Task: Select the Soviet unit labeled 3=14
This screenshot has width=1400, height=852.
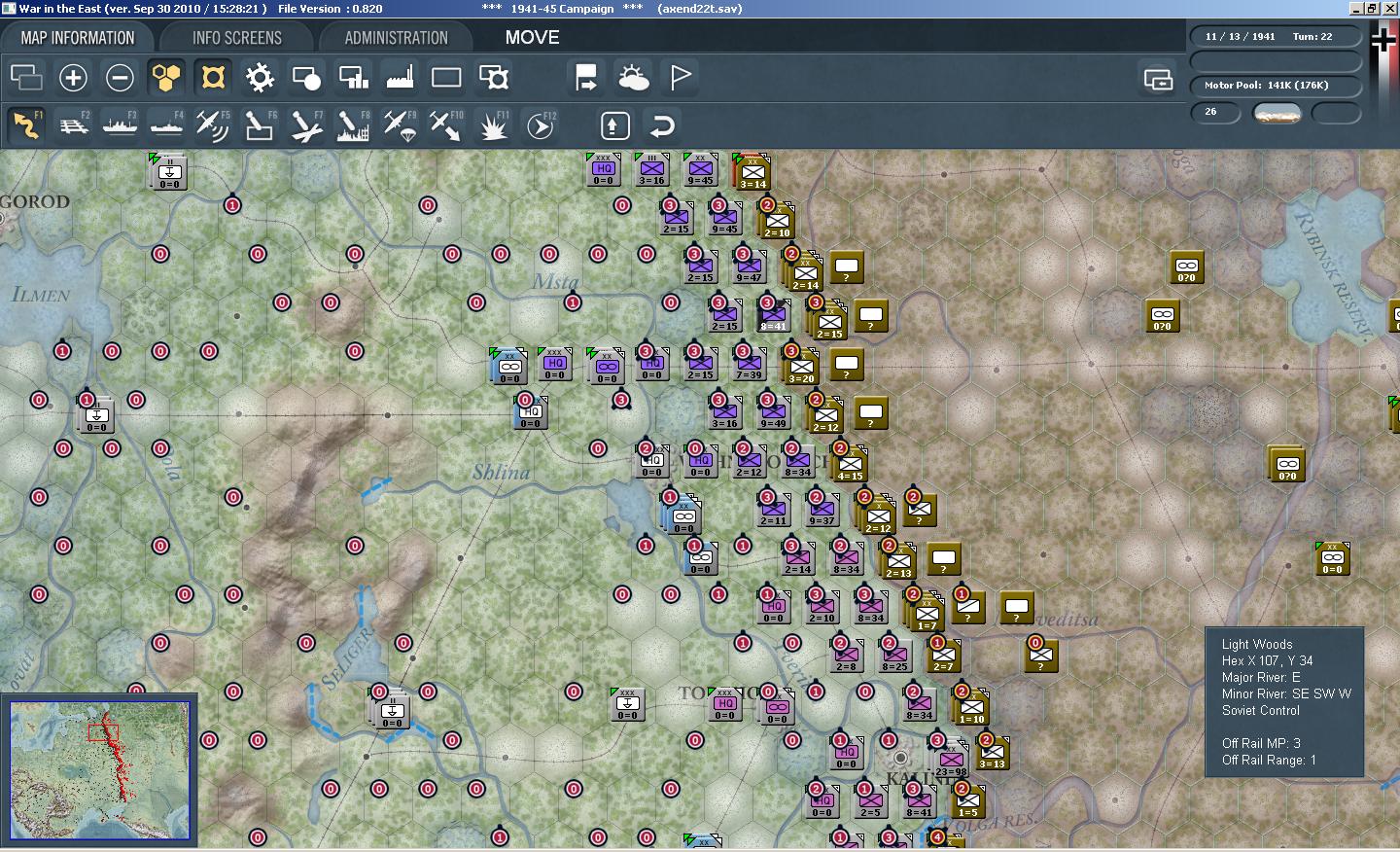Action: [x=752, y=172]
